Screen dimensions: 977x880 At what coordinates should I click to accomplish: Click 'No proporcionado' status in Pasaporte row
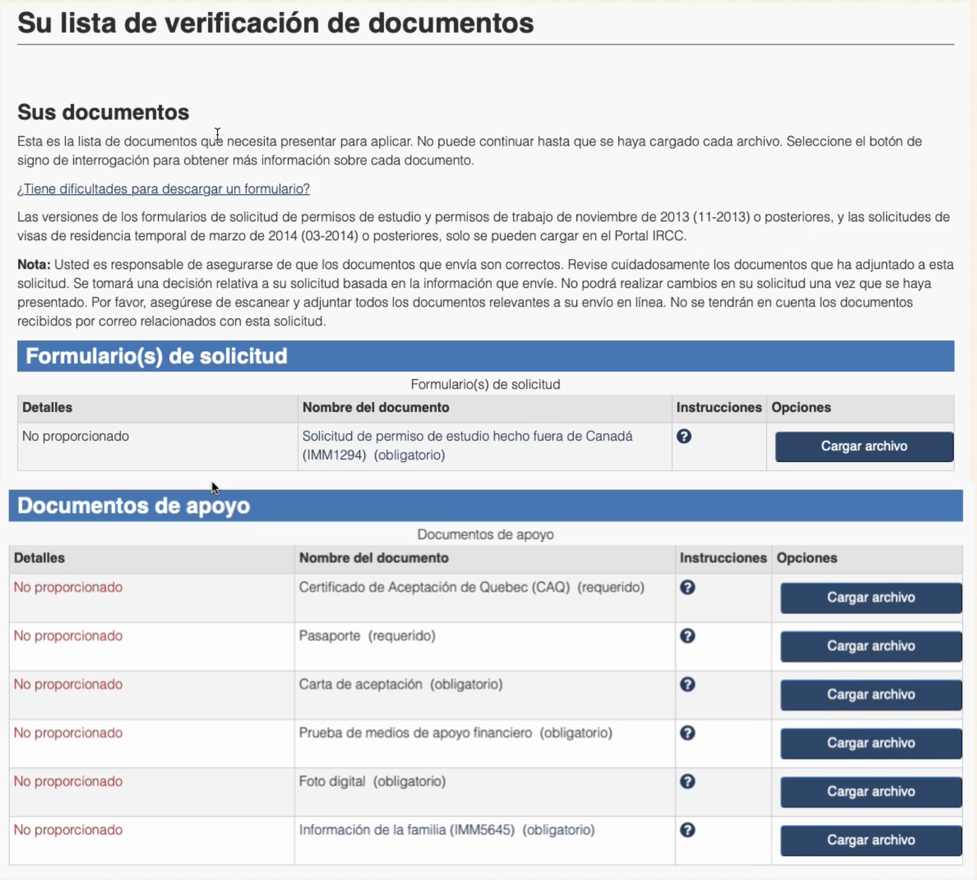68,636
